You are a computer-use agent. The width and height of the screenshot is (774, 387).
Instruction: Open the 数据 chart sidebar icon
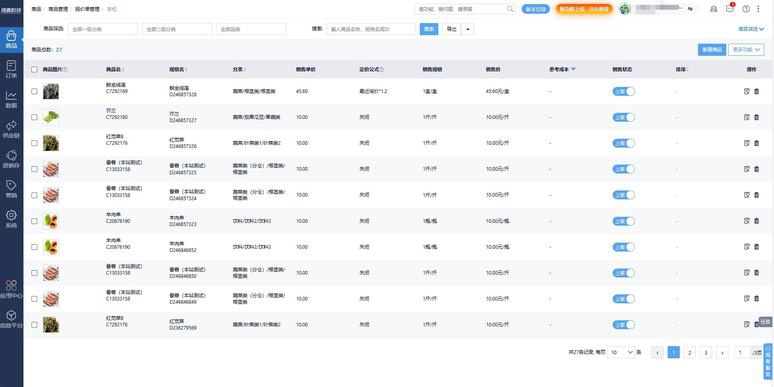pyautogui.click(x=11, y=99)
